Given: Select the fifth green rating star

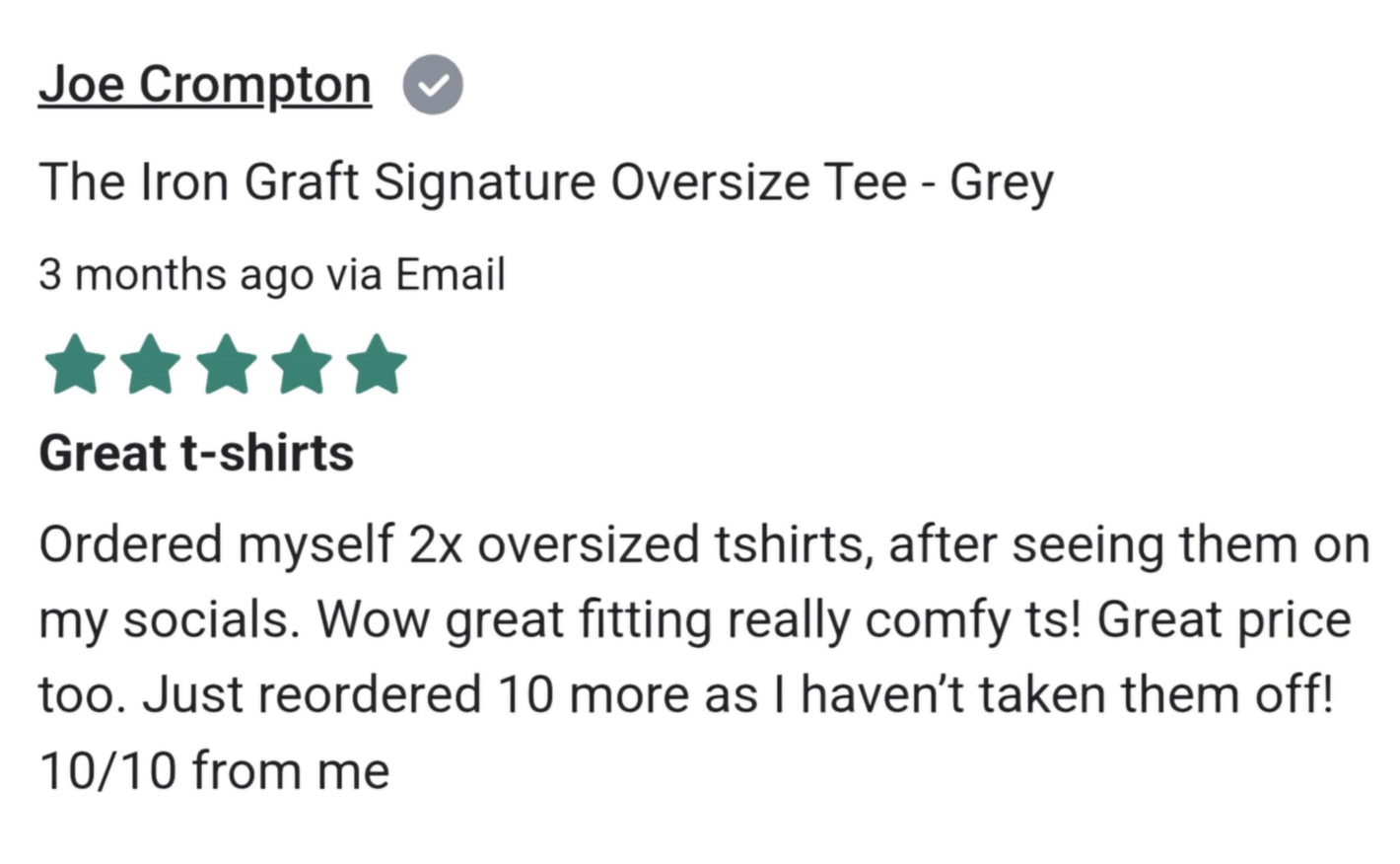Looking at the screenshot, I should (x=377, y=364).
